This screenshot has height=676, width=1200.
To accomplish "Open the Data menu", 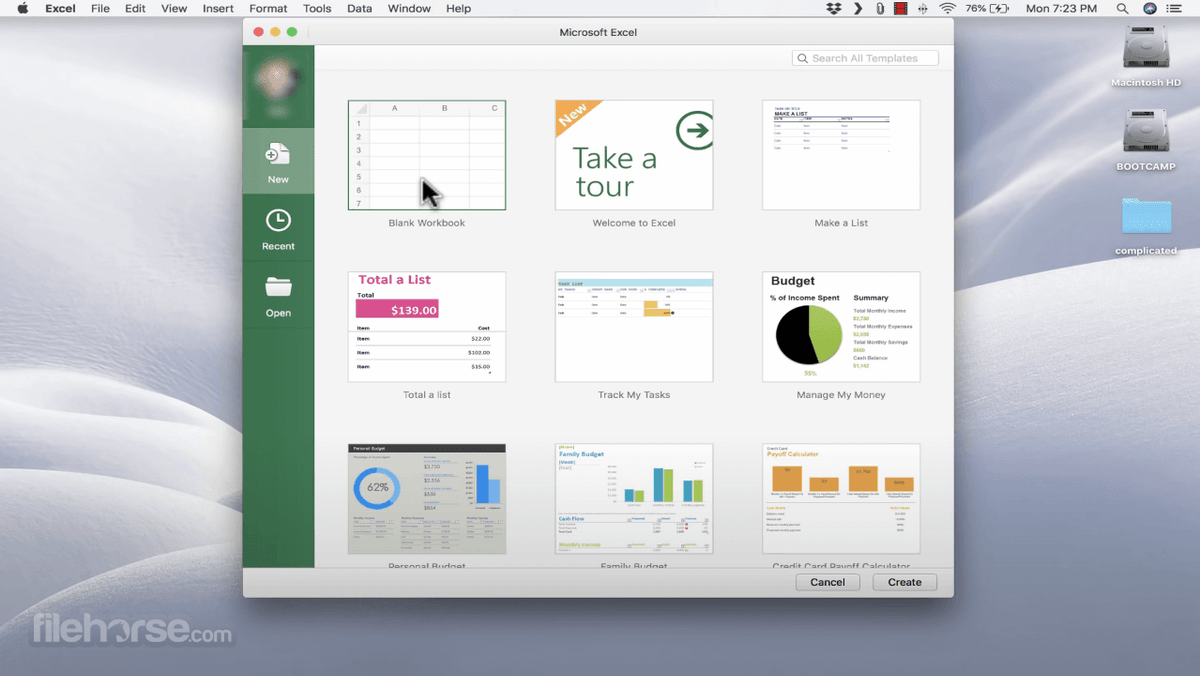I will [x=359, y=9].
